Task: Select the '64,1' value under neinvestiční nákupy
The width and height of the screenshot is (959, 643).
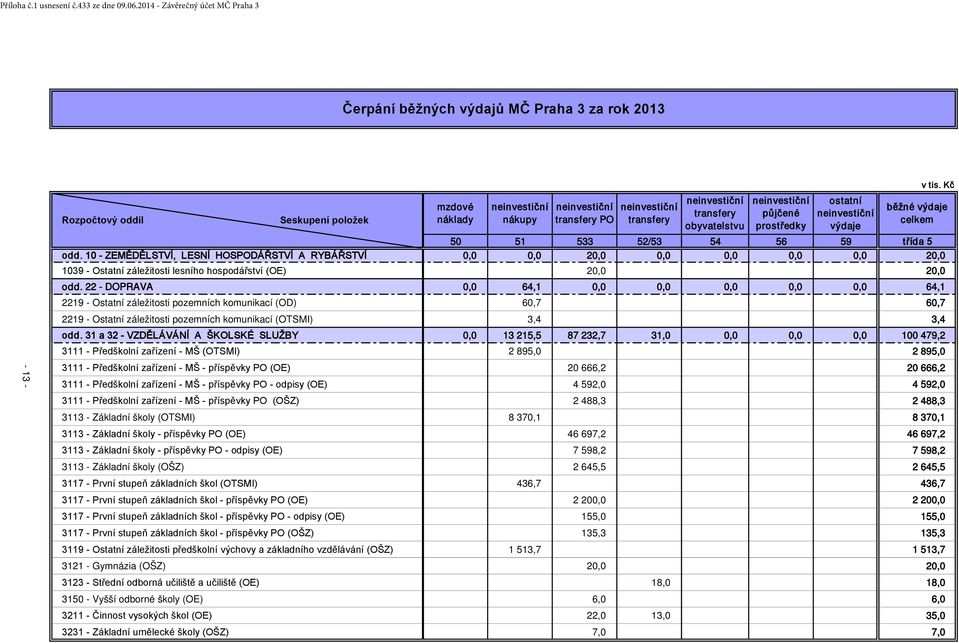Action: (531, 287)
